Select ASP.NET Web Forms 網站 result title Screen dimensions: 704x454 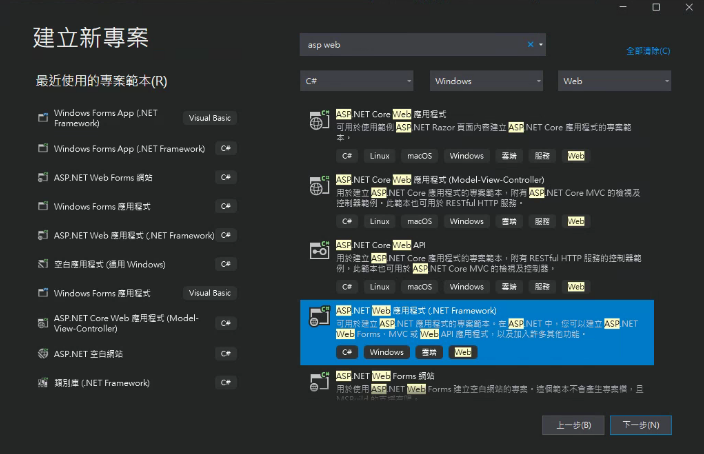[x=385, y=376]
